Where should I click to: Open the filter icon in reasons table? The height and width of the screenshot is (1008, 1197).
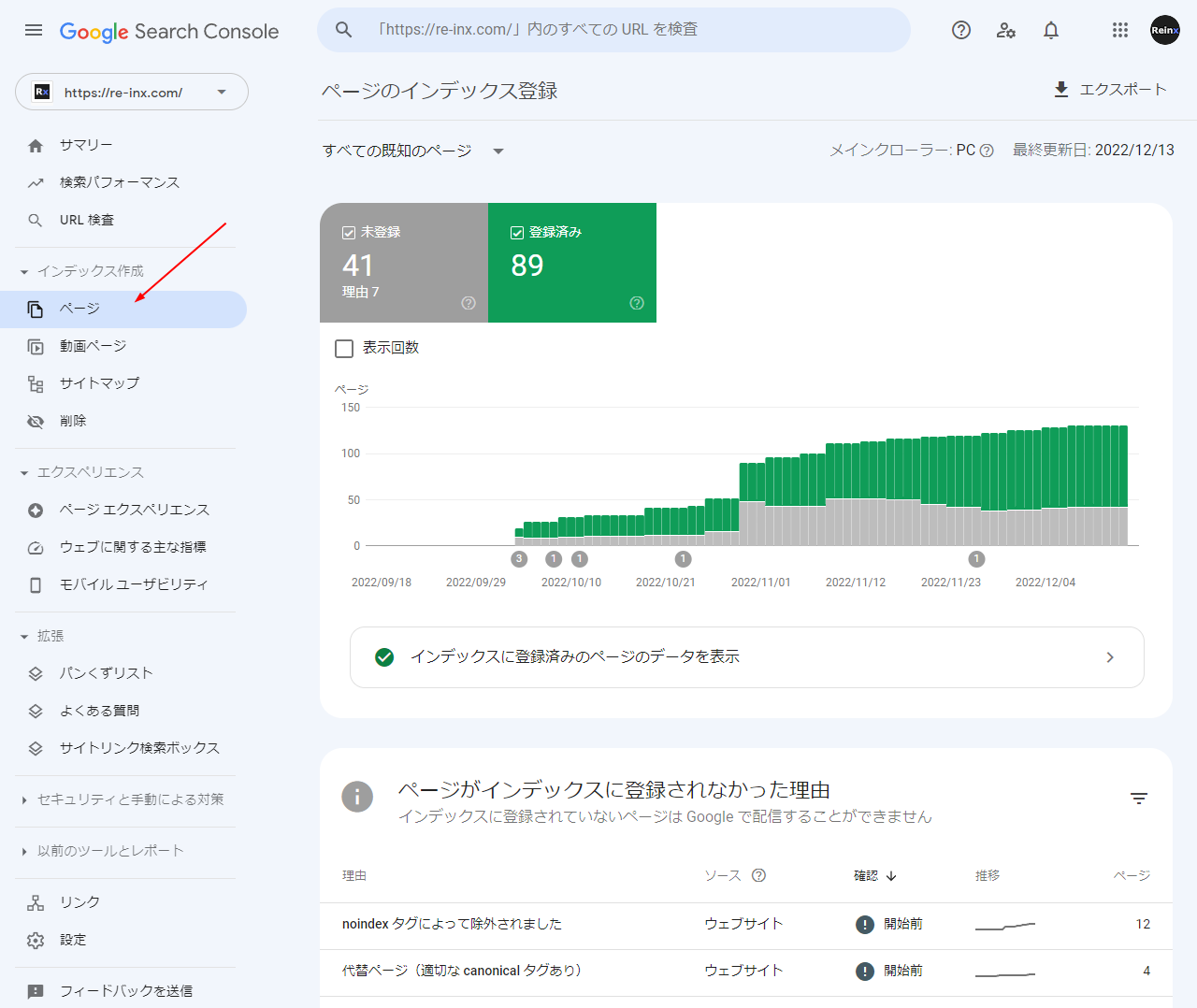pos(1138,799)
